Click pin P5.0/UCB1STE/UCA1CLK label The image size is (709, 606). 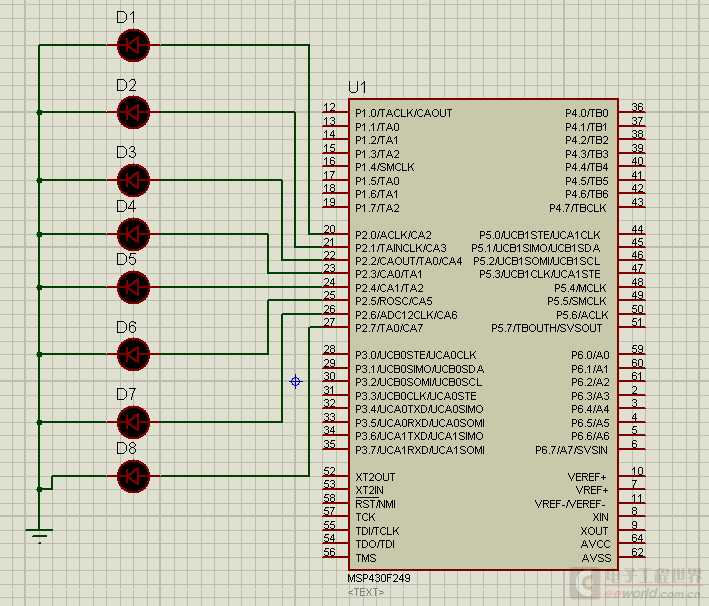pyautogui.click(x=540, y=235)
